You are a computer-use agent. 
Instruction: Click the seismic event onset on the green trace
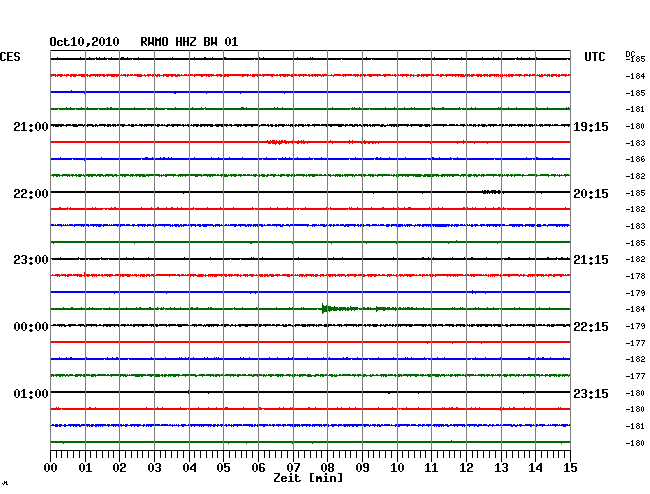[x=324, y=309]
